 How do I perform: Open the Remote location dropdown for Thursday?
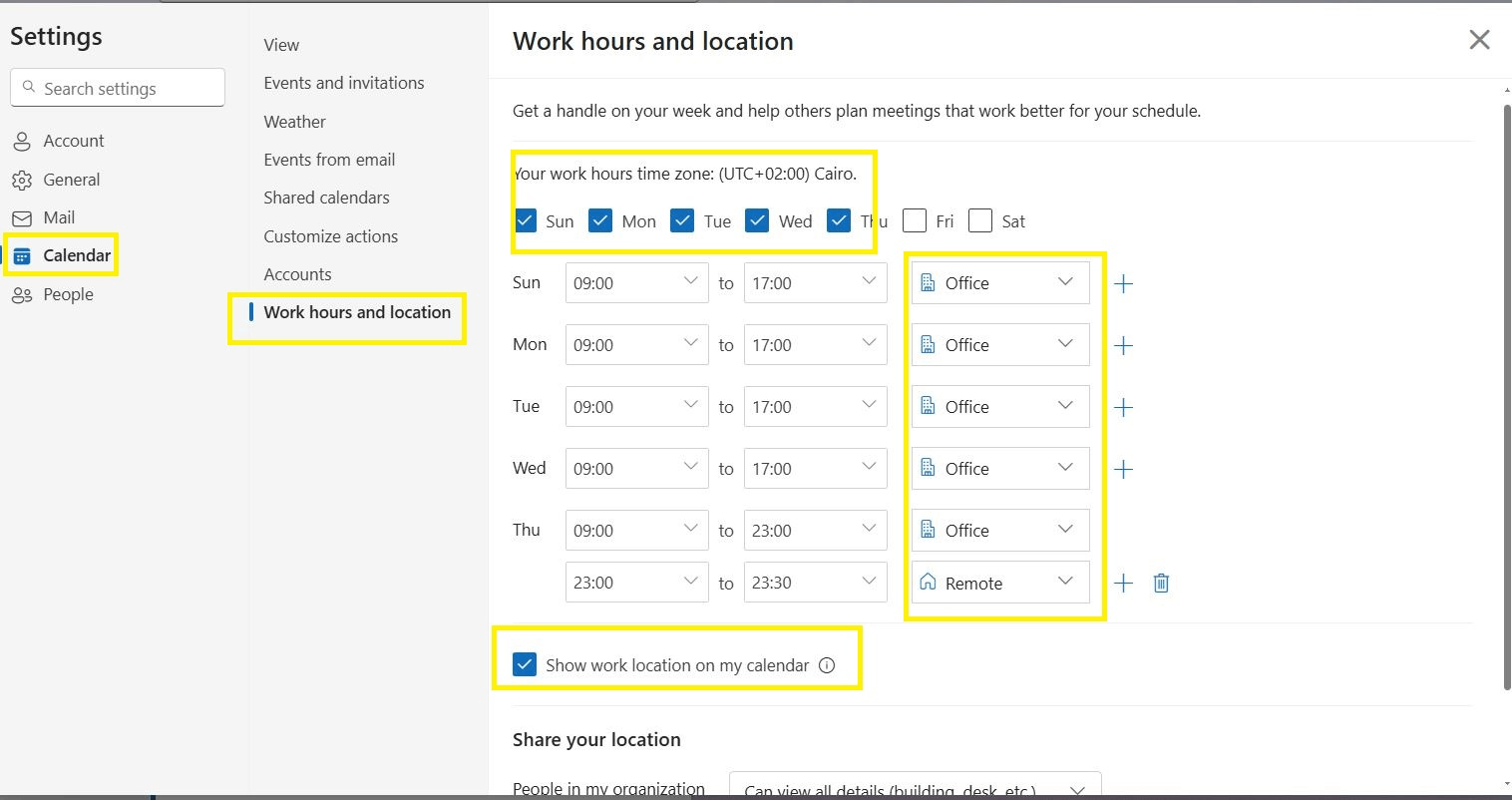1000,583
